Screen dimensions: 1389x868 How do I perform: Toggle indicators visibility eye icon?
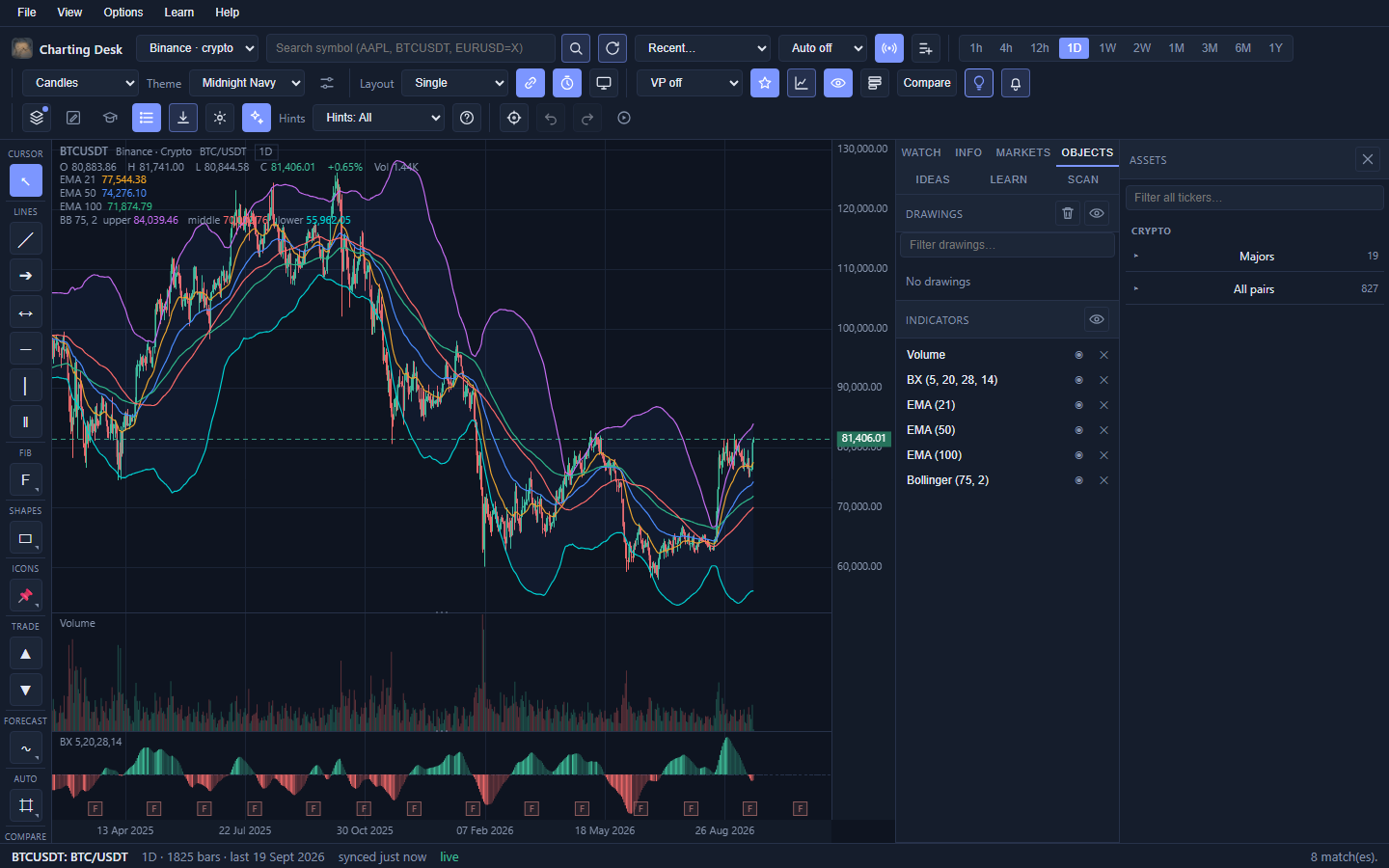click(x=1097, y=319)
